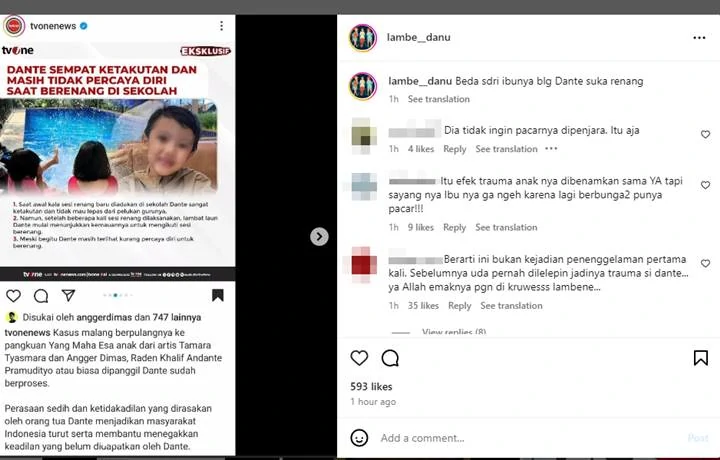See translation of lambe__danu caption
The image size is (720, 460).
pyautogui.click(x=439, y=99)
